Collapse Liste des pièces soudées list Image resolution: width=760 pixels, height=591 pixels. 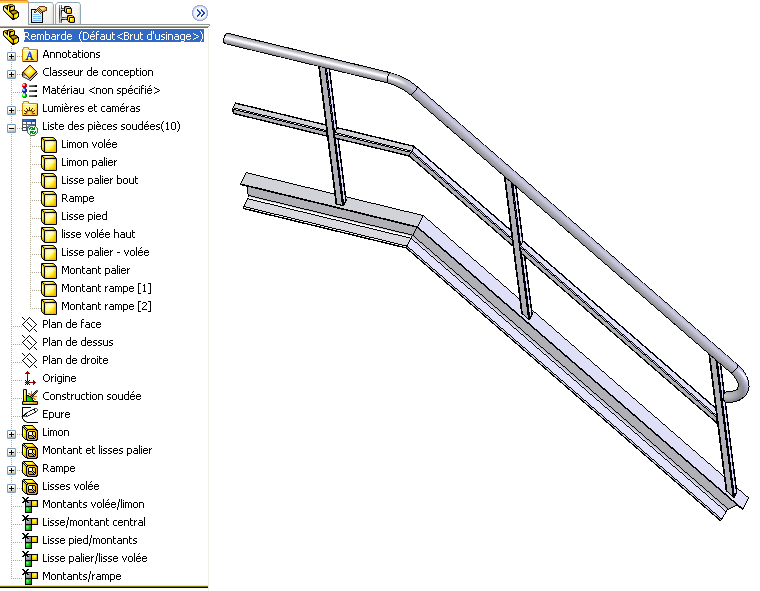click(11, 128)
